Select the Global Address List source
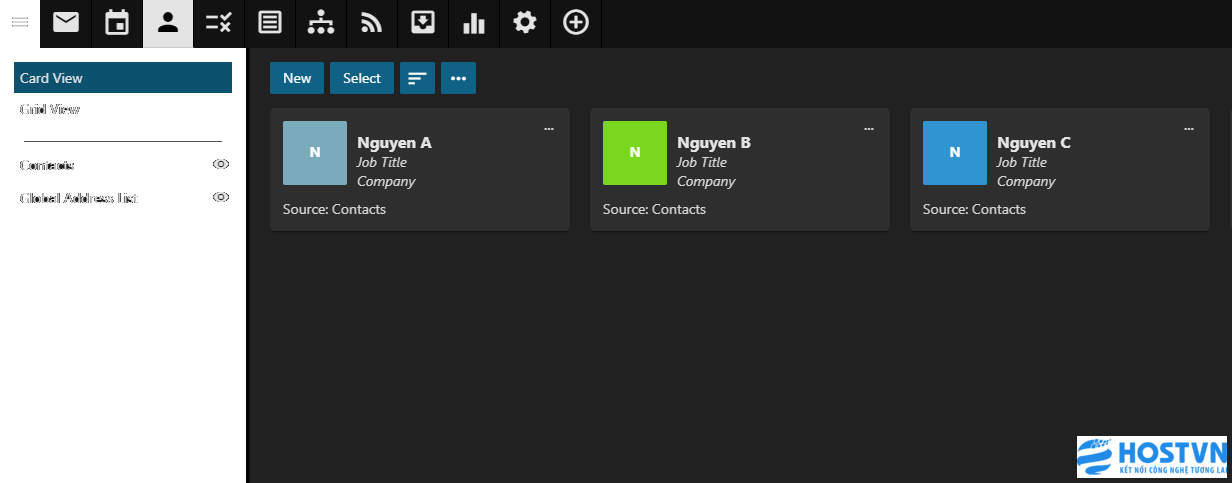 (x=79, y=198)
